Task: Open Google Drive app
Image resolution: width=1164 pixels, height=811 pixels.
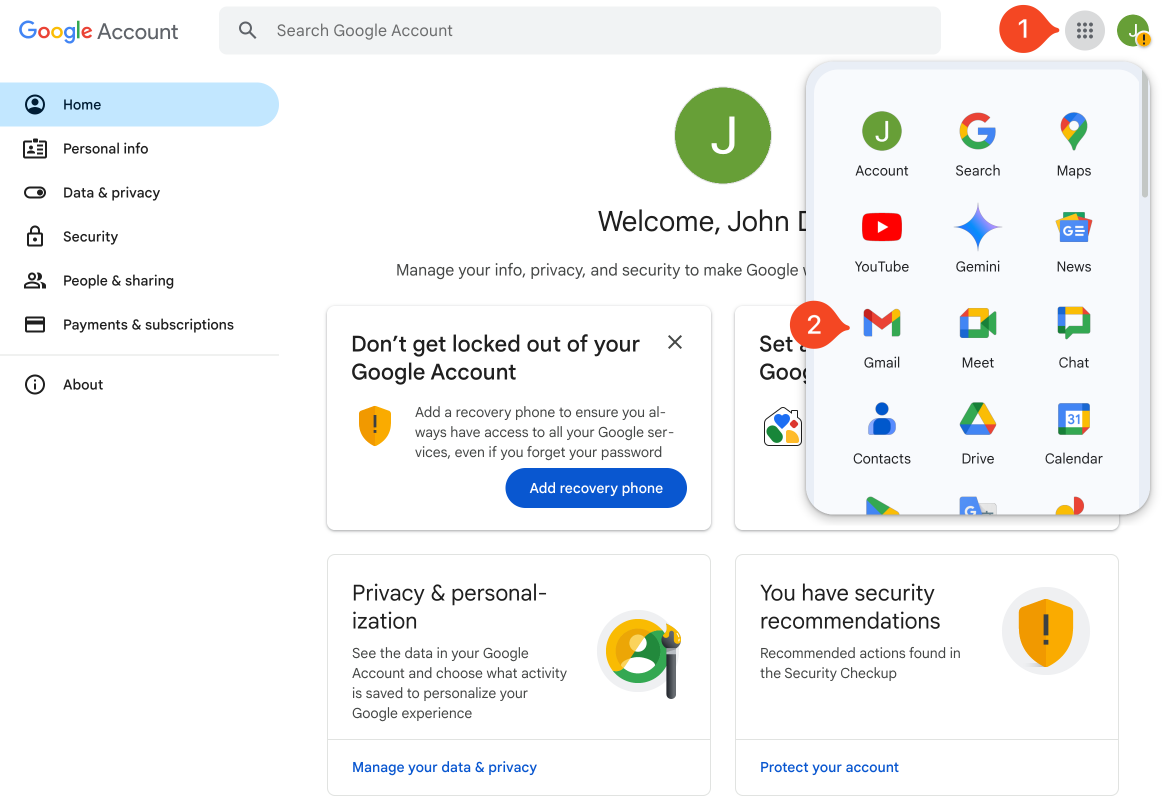Action: point(977,420)
